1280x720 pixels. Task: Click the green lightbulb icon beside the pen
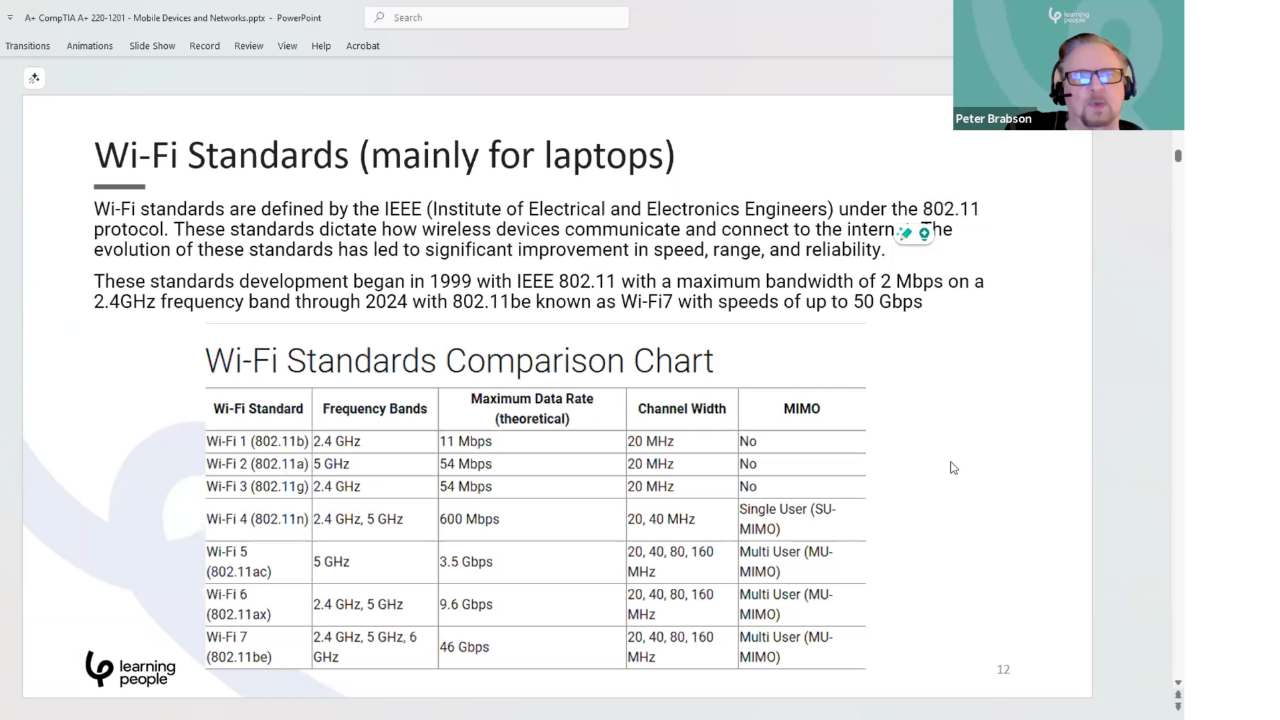(x=924, y=233)
